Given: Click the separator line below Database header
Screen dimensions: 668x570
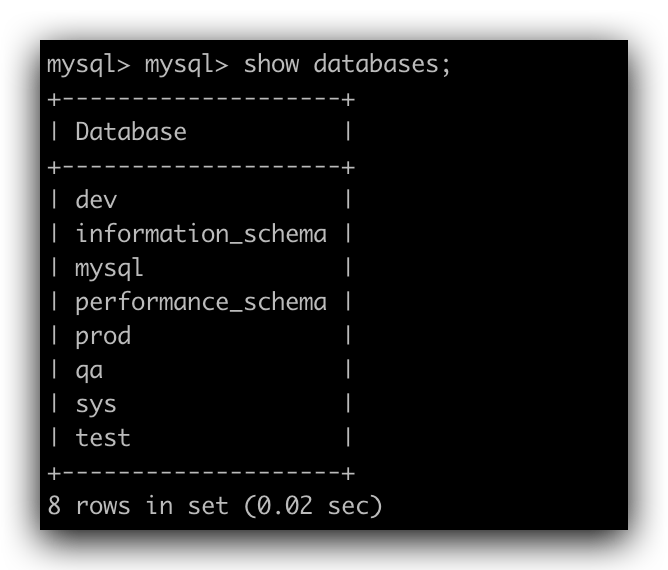Looking at the screenshot, I should tap(201, 166).
